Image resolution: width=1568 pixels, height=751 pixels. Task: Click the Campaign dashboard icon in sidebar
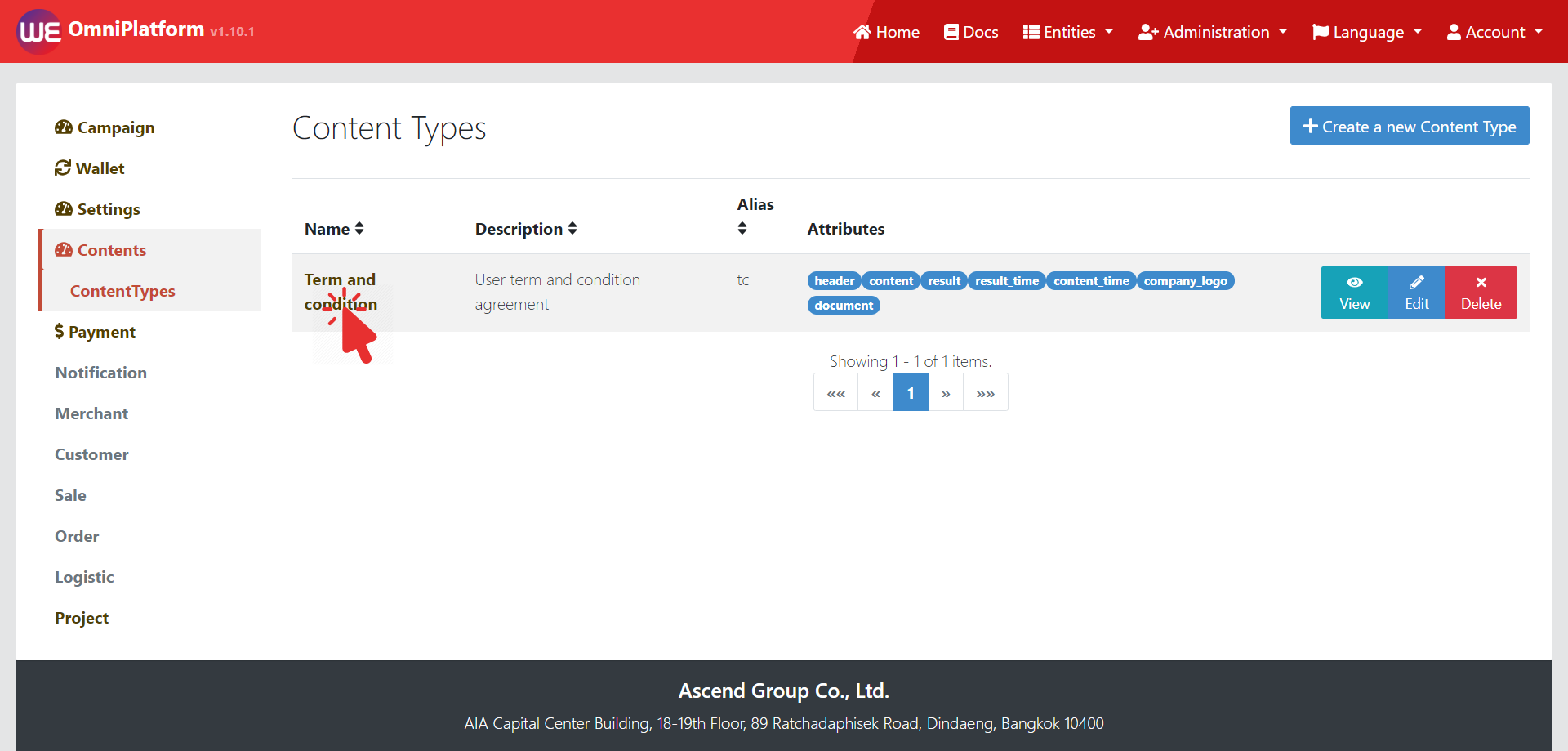click(64, 127)
